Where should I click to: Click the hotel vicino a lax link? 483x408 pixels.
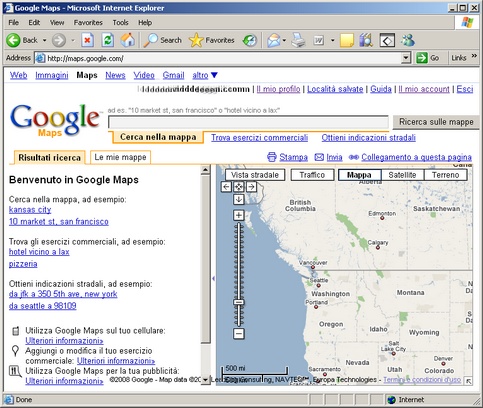[x=39, y=252]
